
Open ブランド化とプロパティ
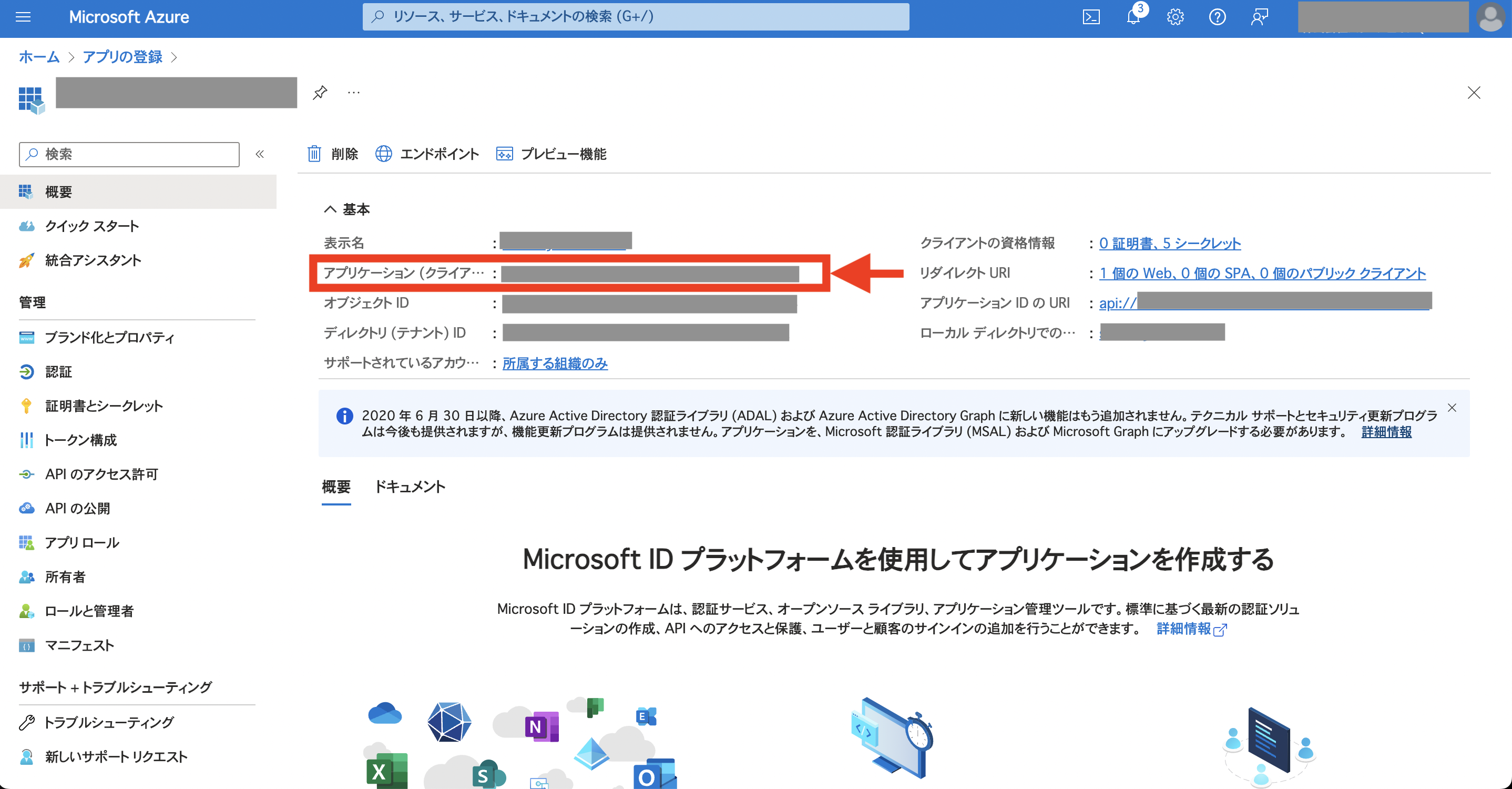110,338
